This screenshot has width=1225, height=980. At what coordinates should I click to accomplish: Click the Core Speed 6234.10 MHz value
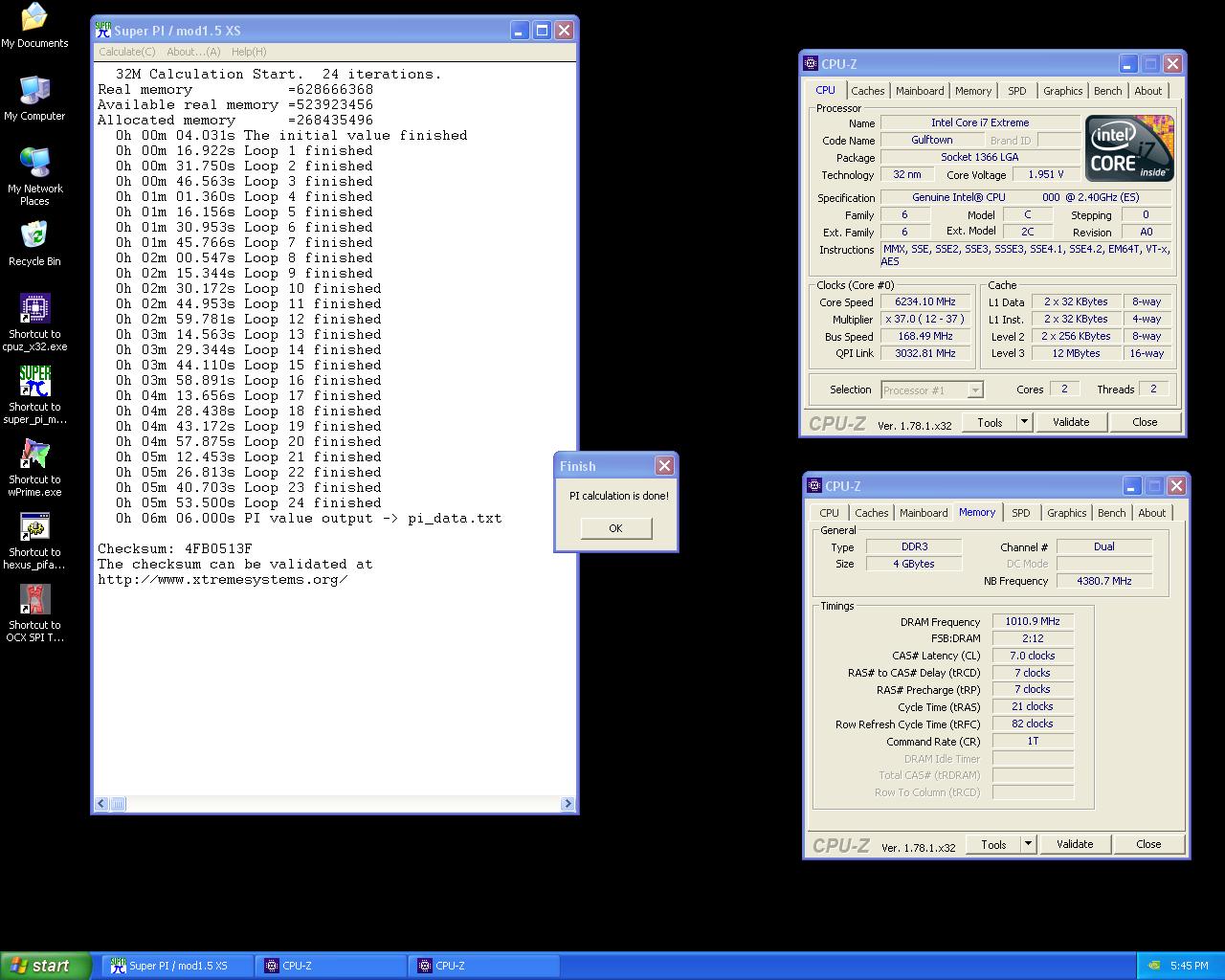pos(925,301)
